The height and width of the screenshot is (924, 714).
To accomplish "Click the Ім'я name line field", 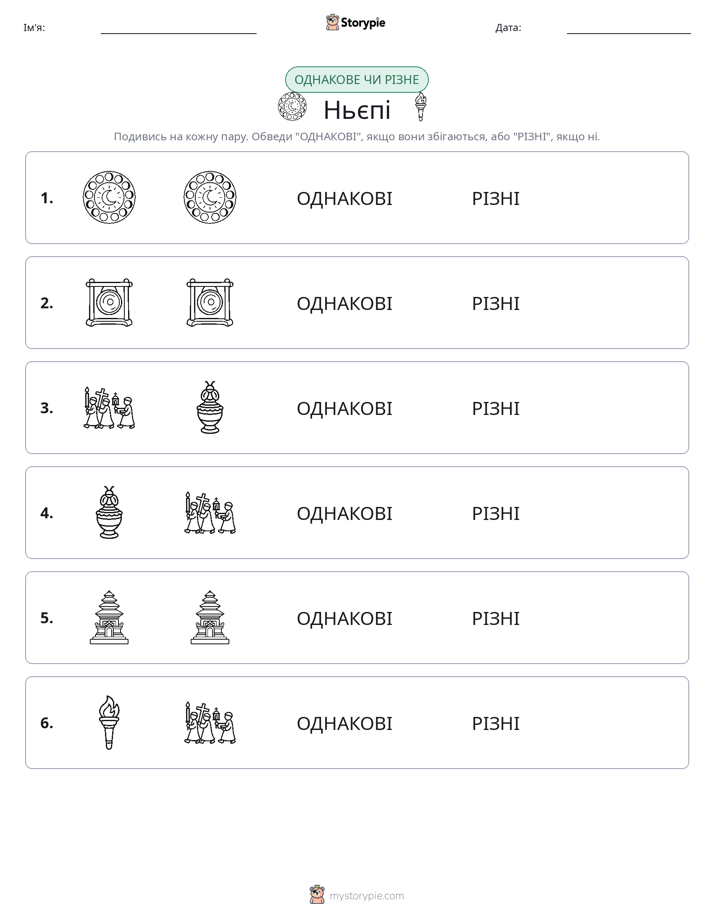I will click(x=178, y=28).
